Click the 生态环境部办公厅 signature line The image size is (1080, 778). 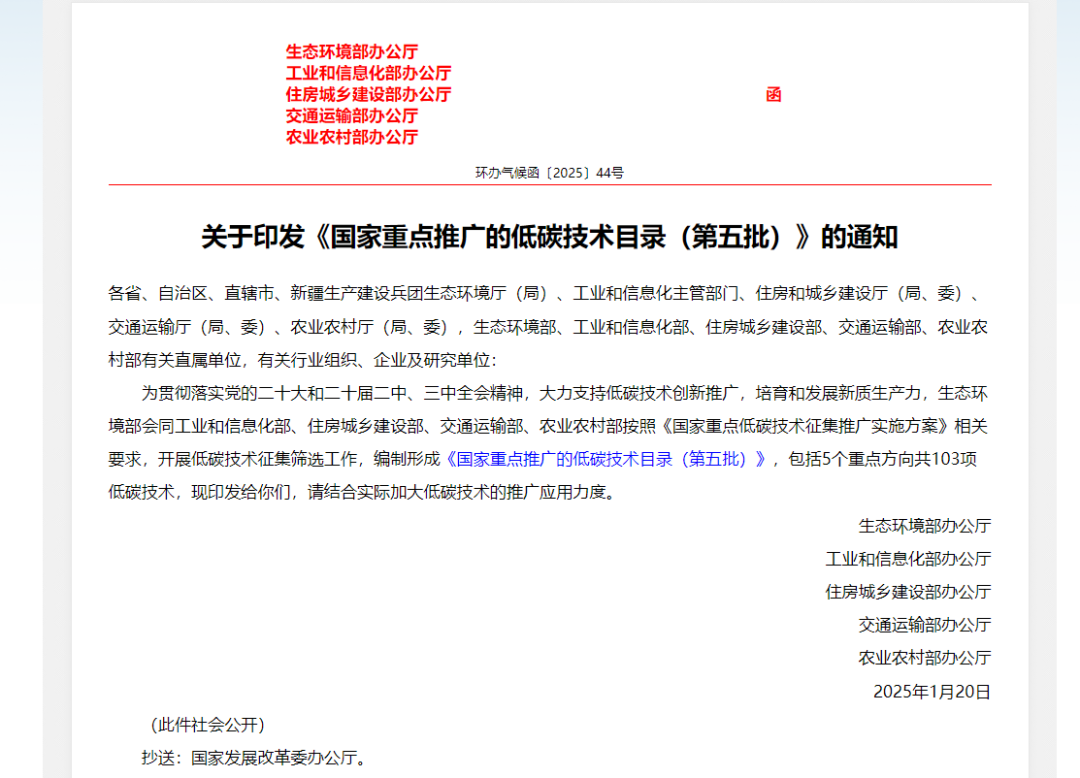(x=926, y=525)
